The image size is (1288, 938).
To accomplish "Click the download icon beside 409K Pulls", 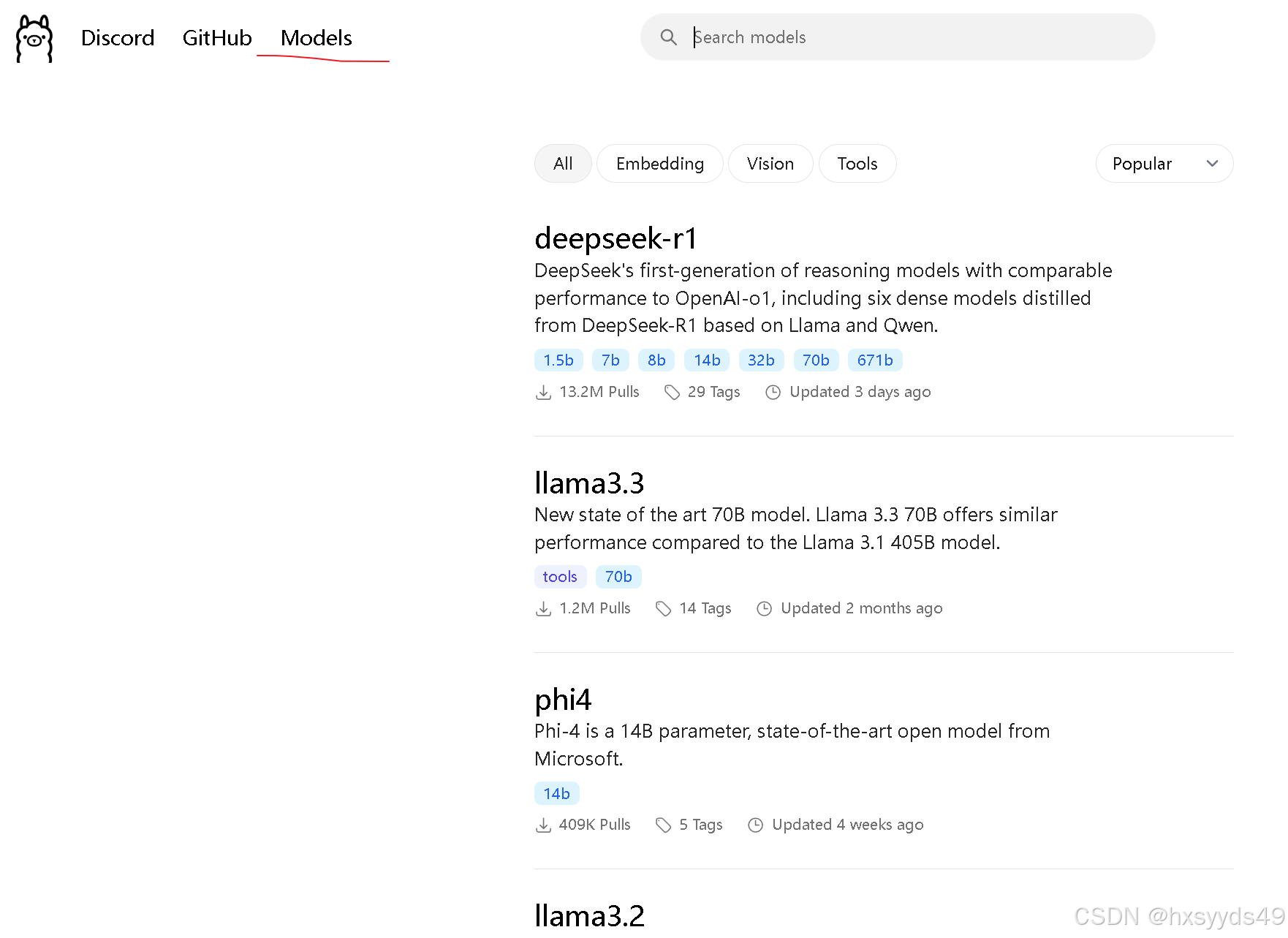I will (x=543, y=825).
